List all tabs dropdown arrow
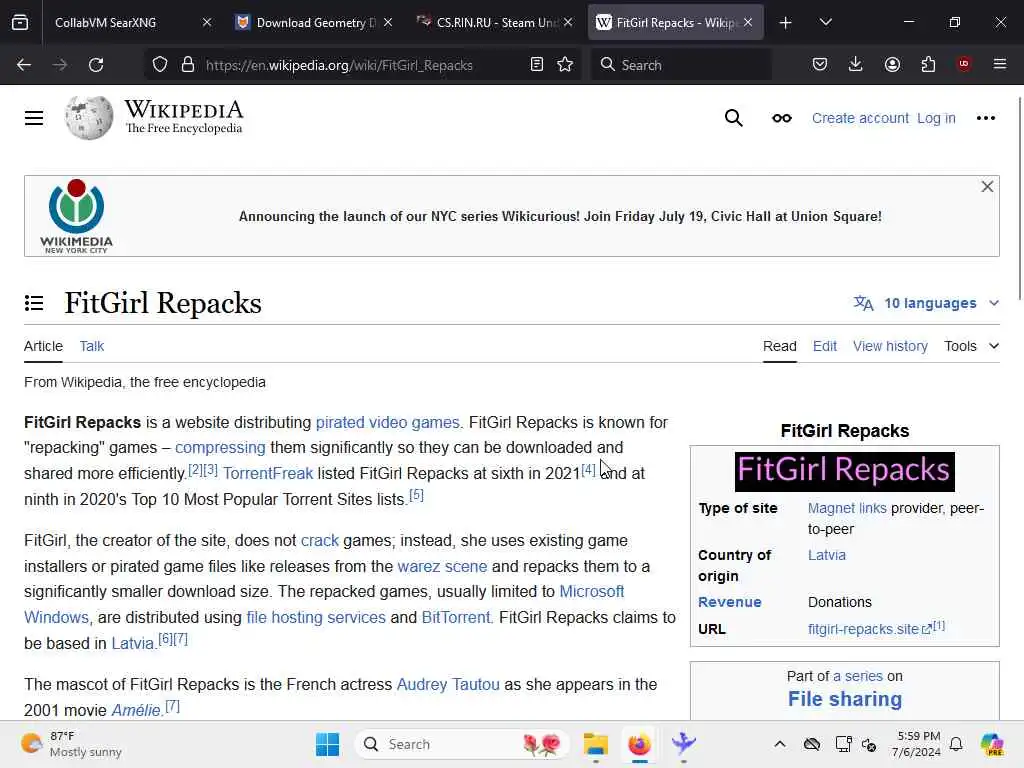 coord(825,22)
